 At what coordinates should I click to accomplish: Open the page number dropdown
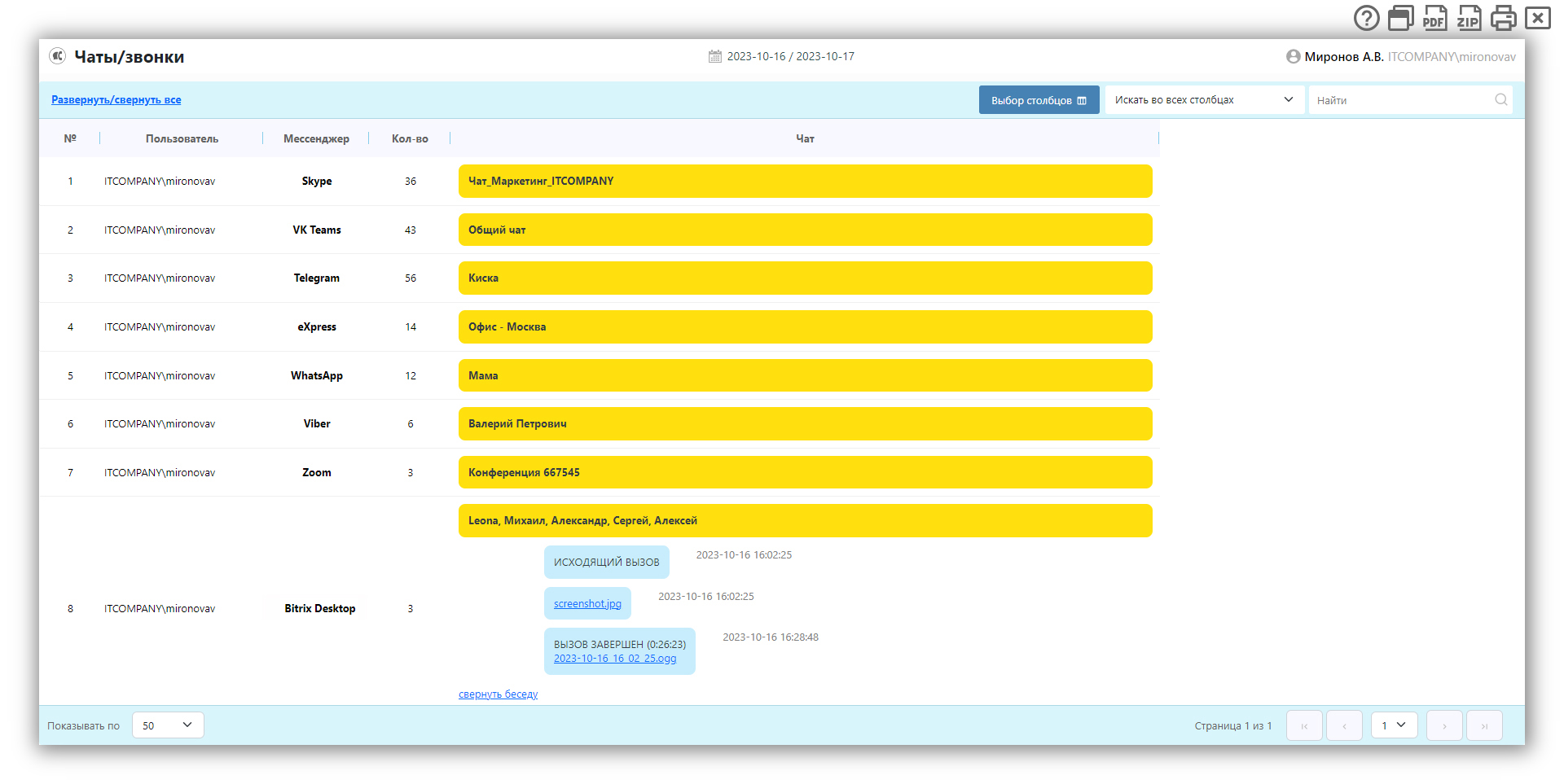click(1394, 725)
